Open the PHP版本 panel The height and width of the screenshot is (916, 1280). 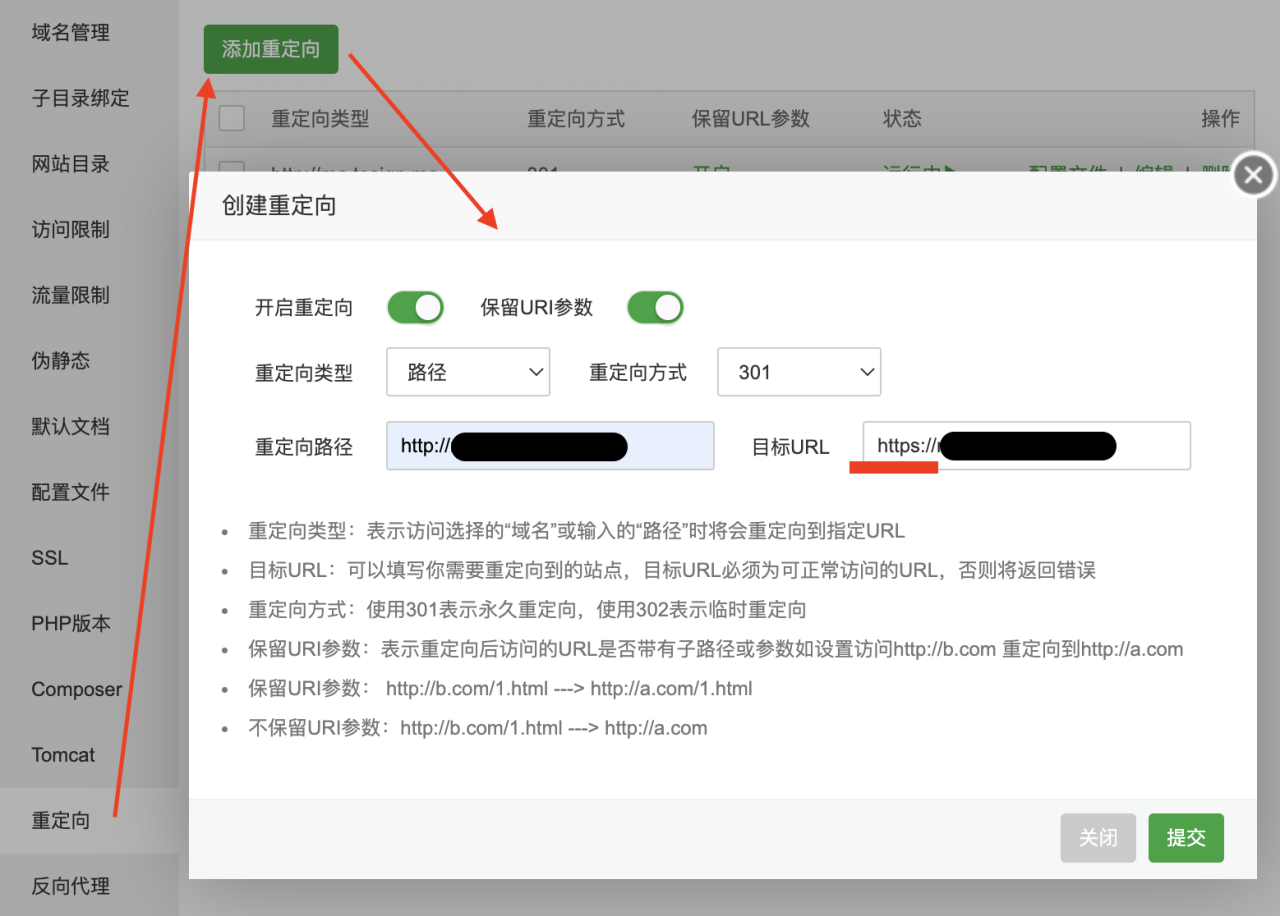[x=65, y=623]
